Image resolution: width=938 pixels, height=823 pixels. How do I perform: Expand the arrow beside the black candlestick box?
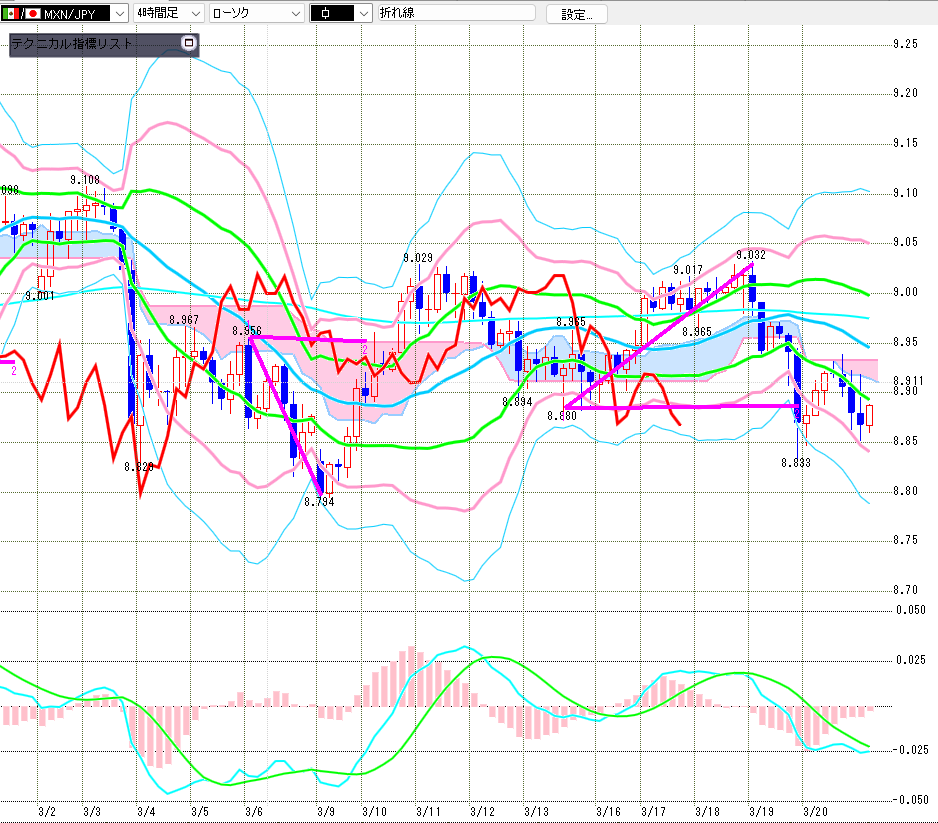click(362, 14)
